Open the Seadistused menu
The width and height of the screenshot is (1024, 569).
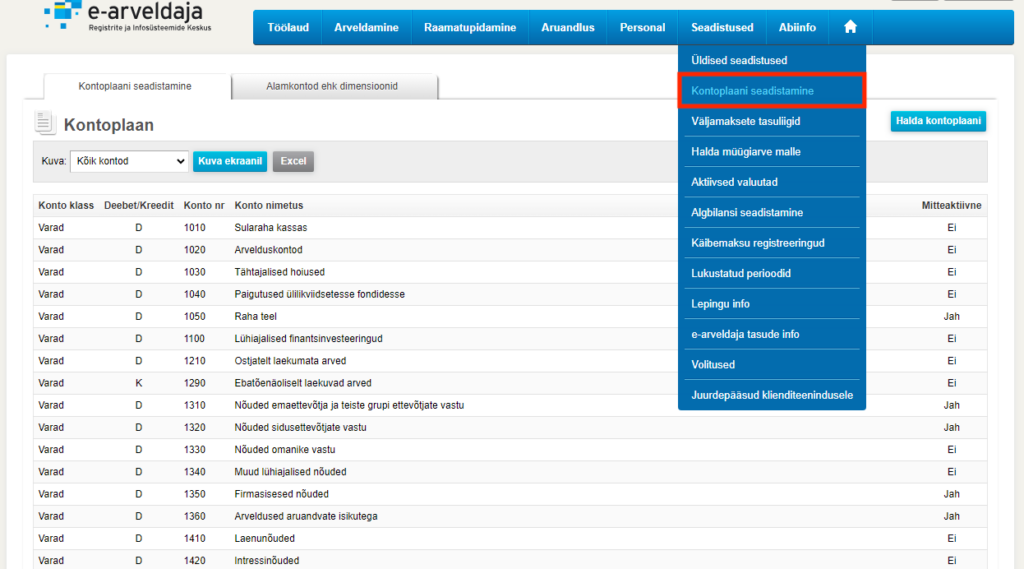tap(722, 27)
